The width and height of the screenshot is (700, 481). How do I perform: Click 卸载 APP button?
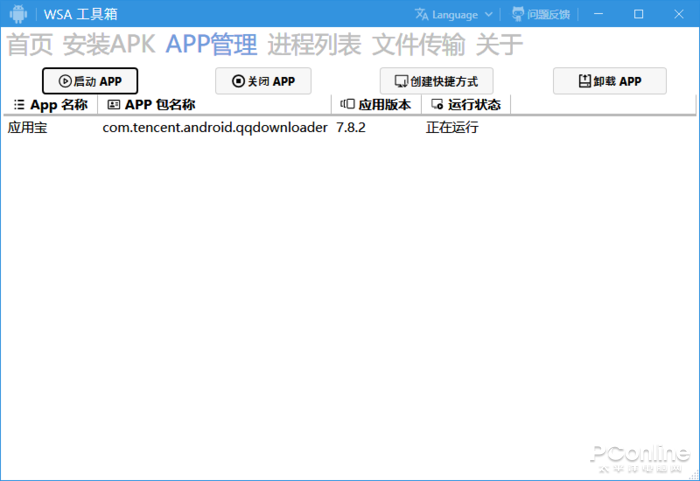point(609,81)
